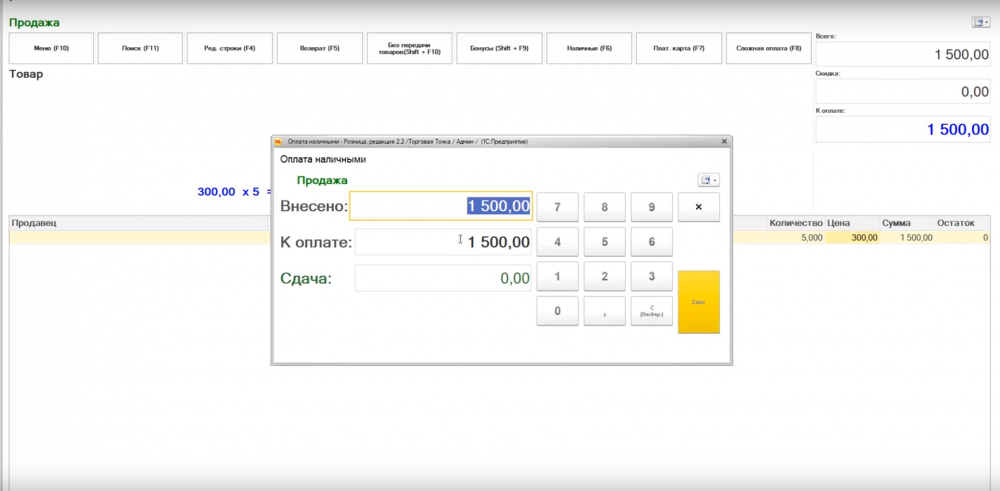Click into the Внесено amount field
Image resolution: width=1000 pixels, height=491 pixels.
pos(441,206)
